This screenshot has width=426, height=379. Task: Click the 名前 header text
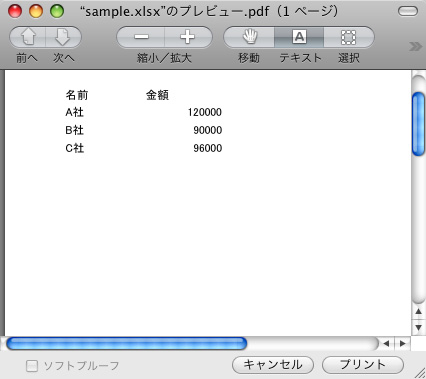pos(77,95)
